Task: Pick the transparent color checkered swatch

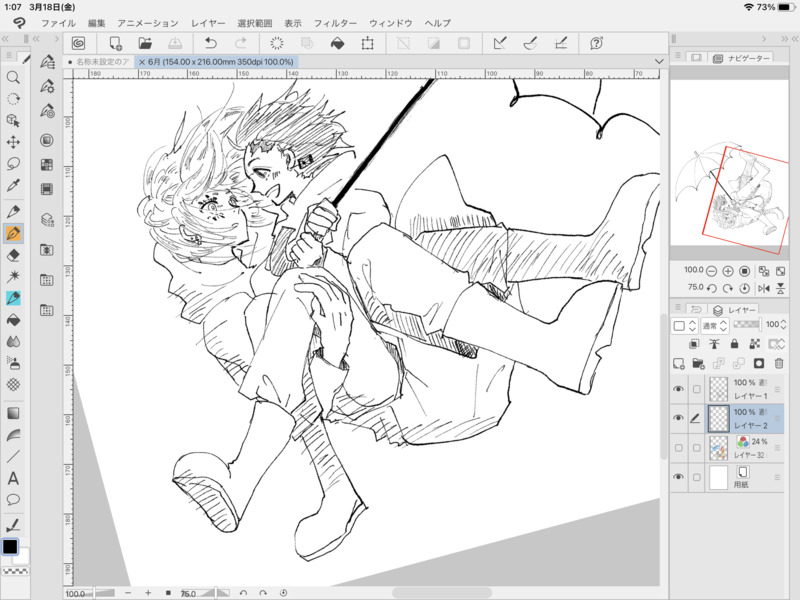Action: click(15, 571)
